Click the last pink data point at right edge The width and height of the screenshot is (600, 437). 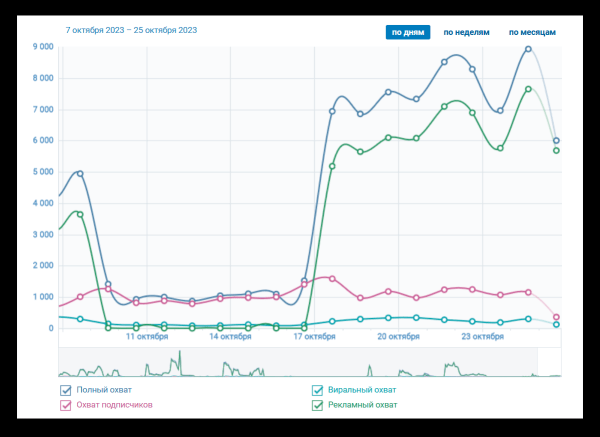pyautogui.click(x=556, y=317)
